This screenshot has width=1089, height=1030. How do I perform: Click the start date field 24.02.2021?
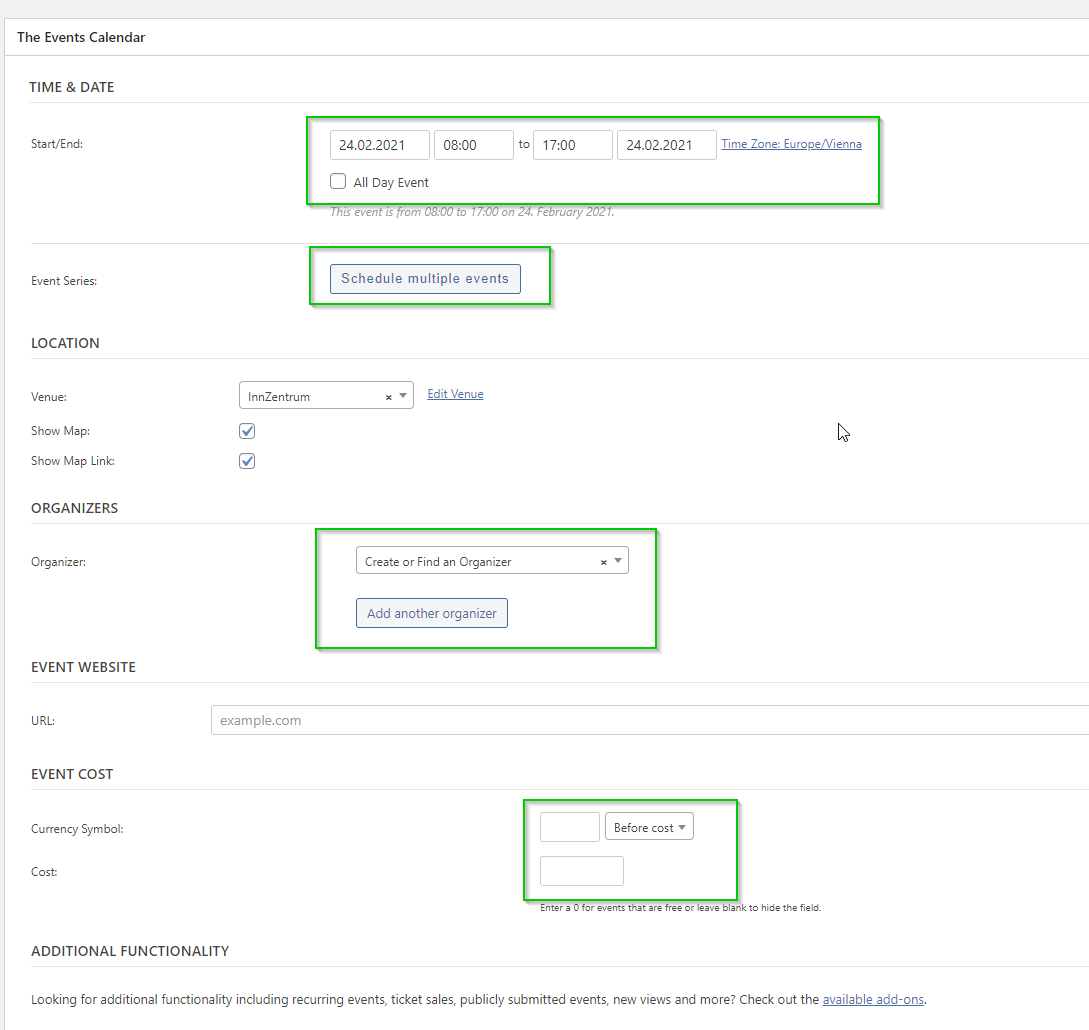pyautogui.click(x=380, y=145)
